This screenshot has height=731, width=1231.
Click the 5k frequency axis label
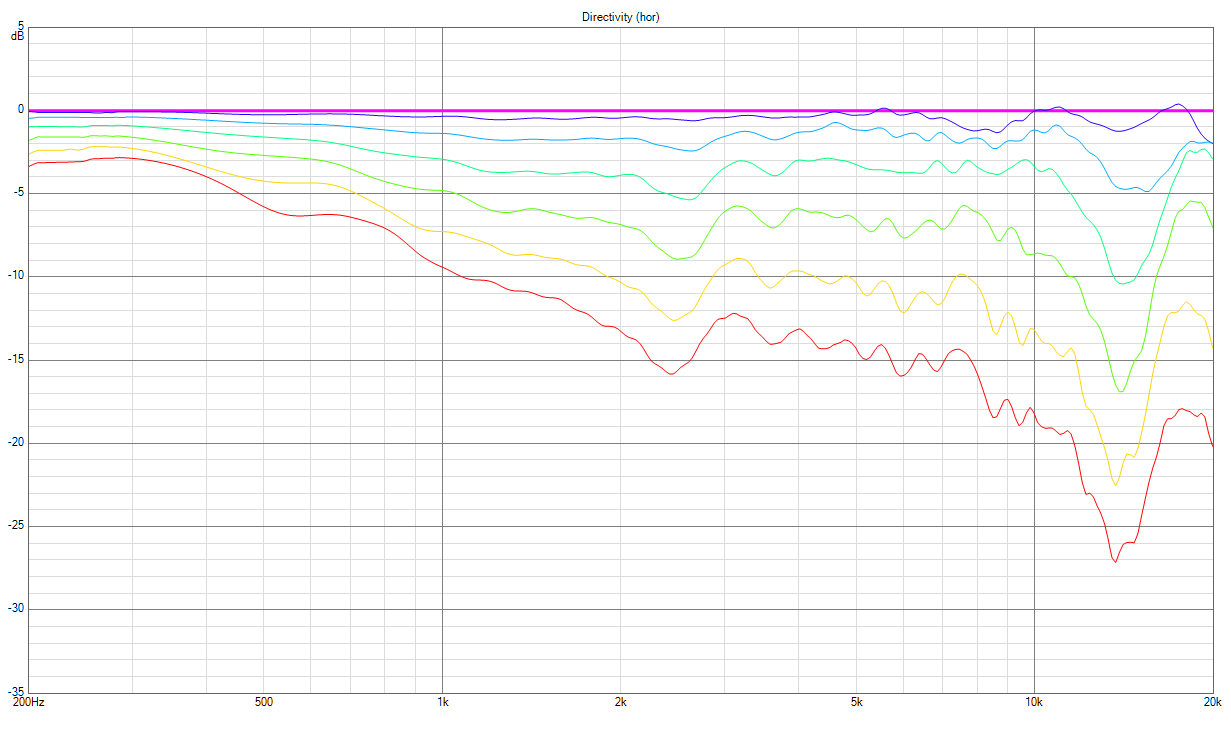click(x=856, y=702)
